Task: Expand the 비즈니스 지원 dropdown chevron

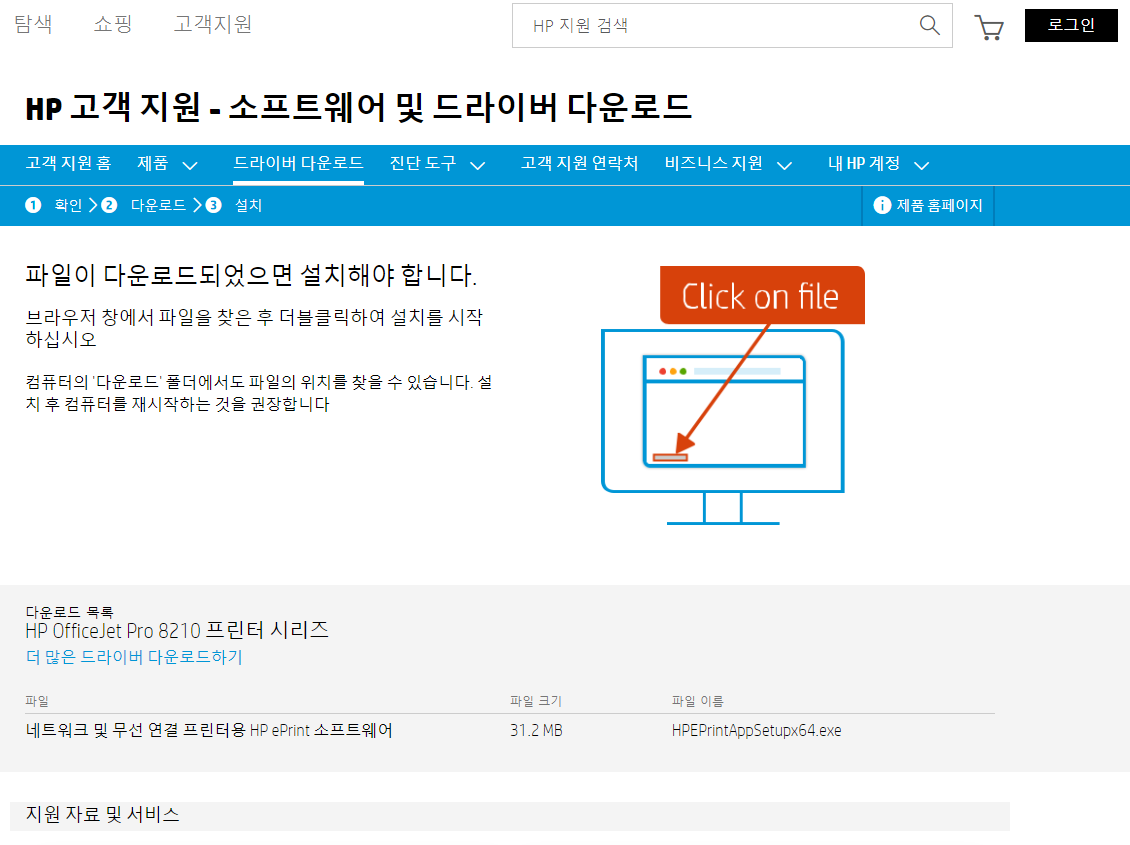Action: 784,166
